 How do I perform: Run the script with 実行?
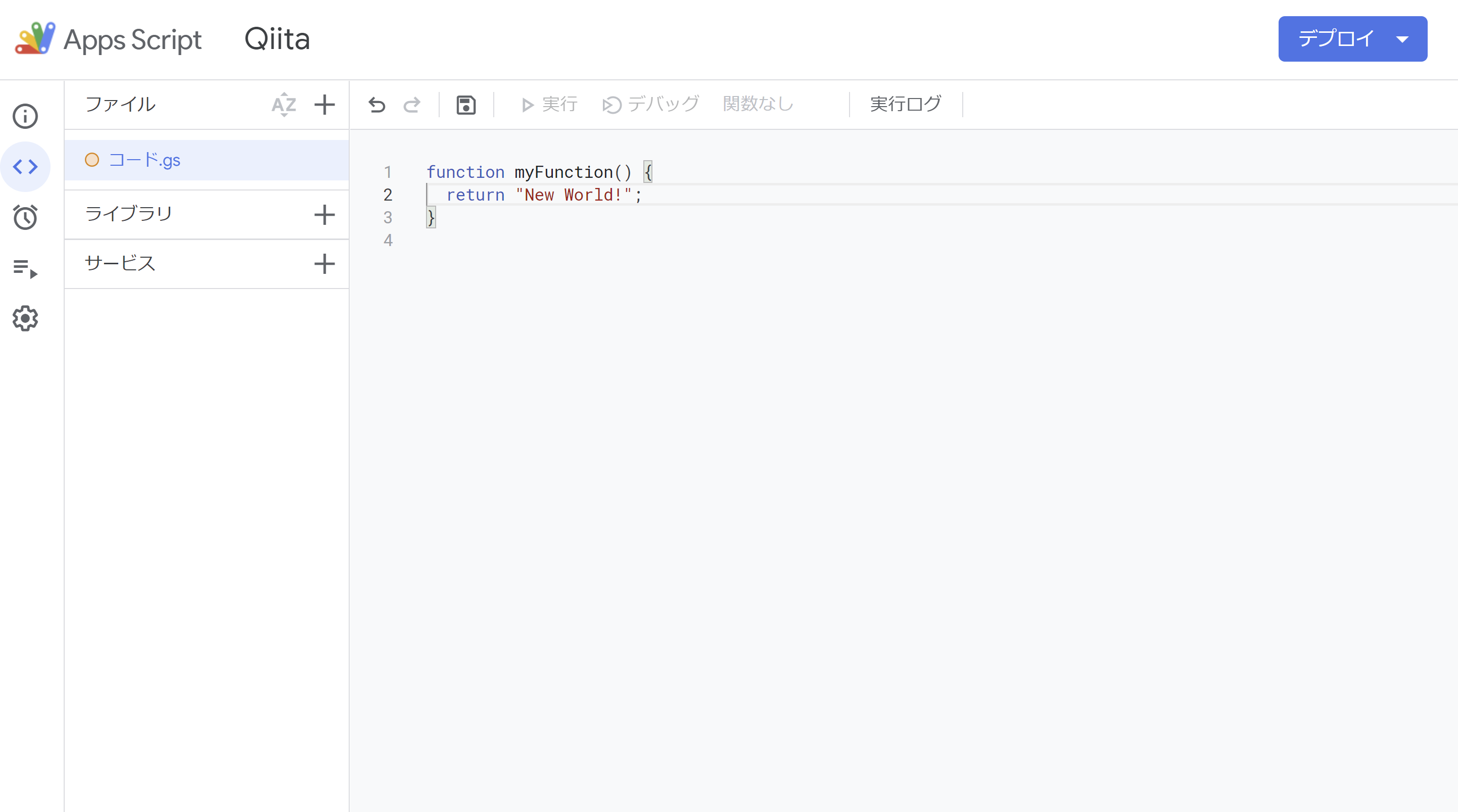[548, 104]
